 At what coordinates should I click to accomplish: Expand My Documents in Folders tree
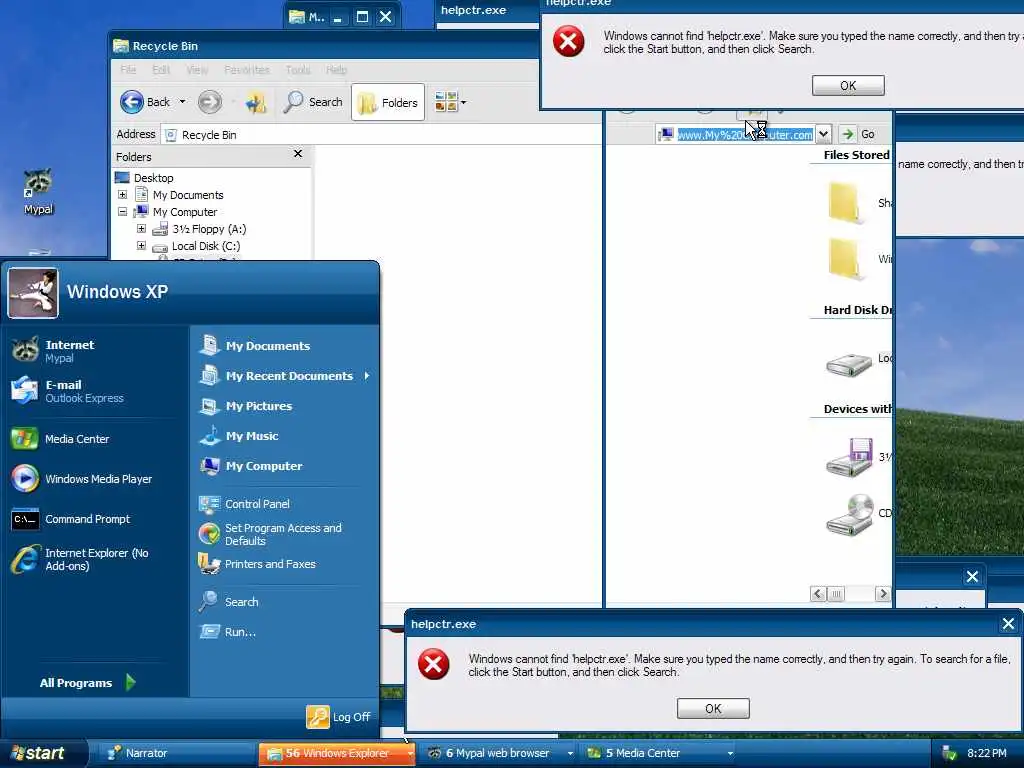(122, 195)
